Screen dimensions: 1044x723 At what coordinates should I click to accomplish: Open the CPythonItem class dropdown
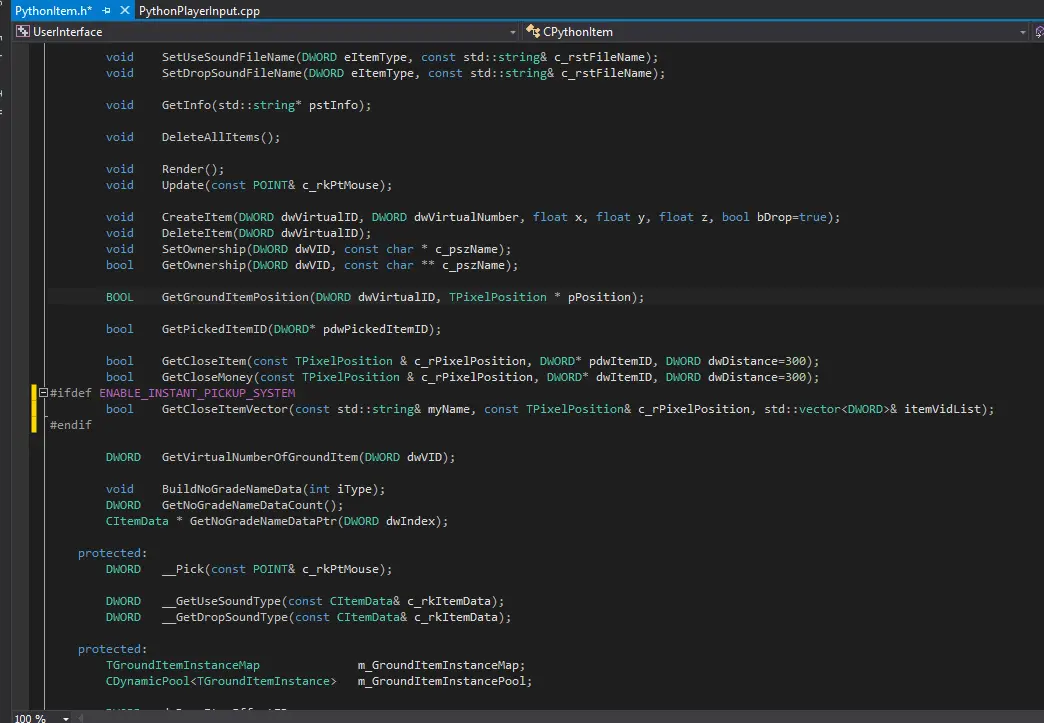1022,32
